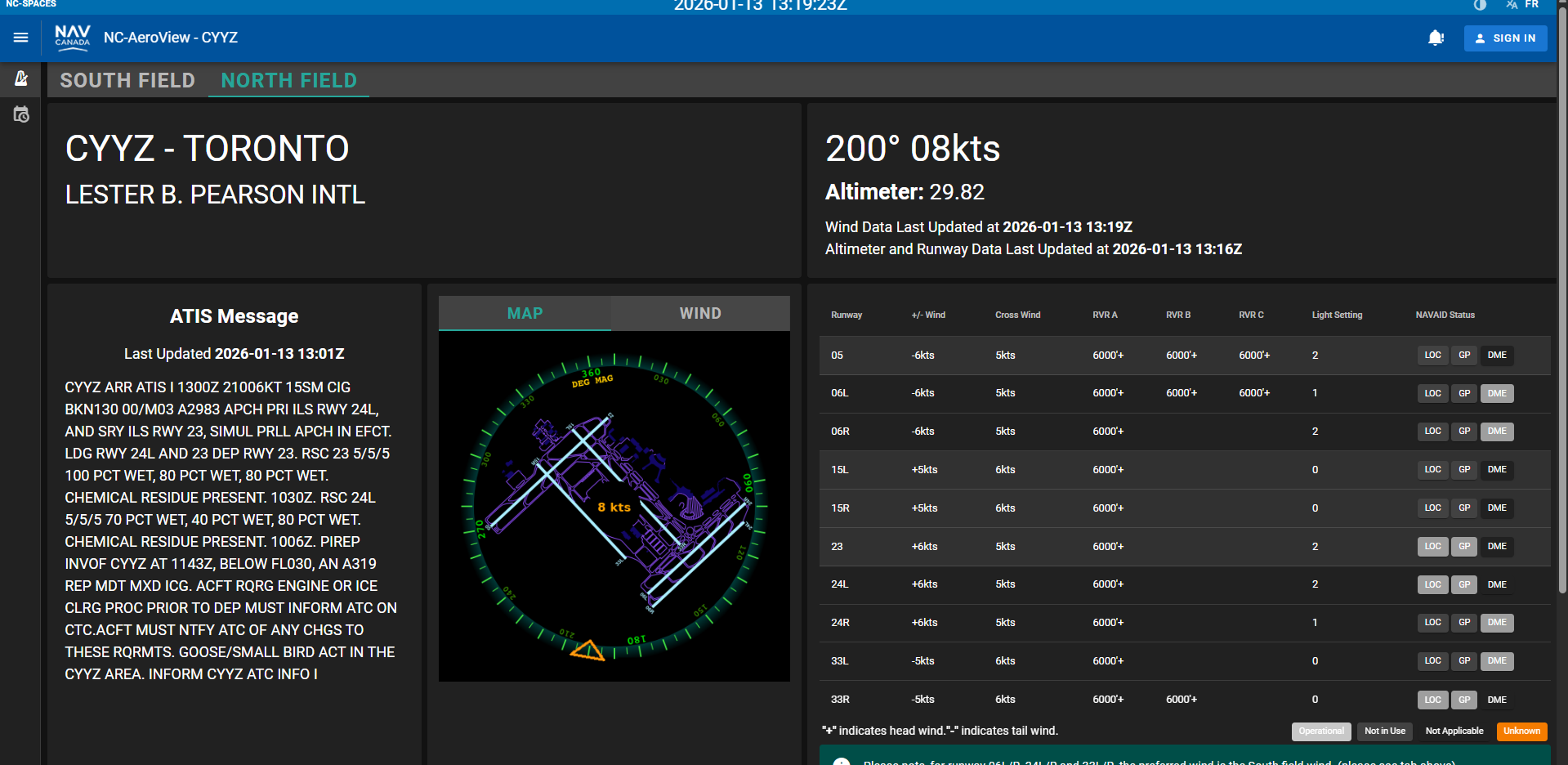Image resolution: width=1568 pixels, height=765 pixels.
Task: Toggle the Unknown legend filter
Action: (x=1521, y=731)
